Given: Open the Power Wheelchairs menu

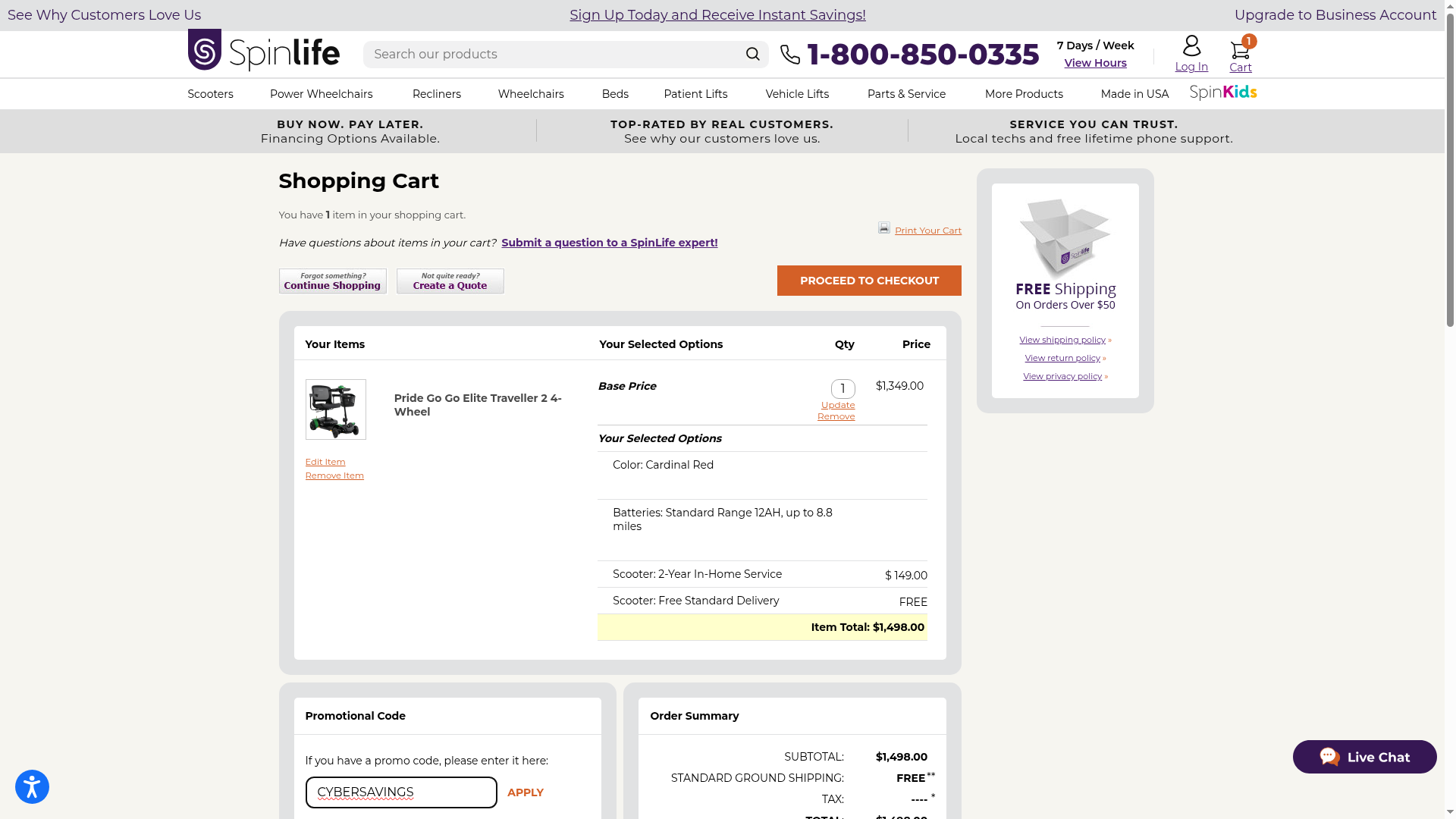Looking at the screenshot, I should (x=321, y=94).
